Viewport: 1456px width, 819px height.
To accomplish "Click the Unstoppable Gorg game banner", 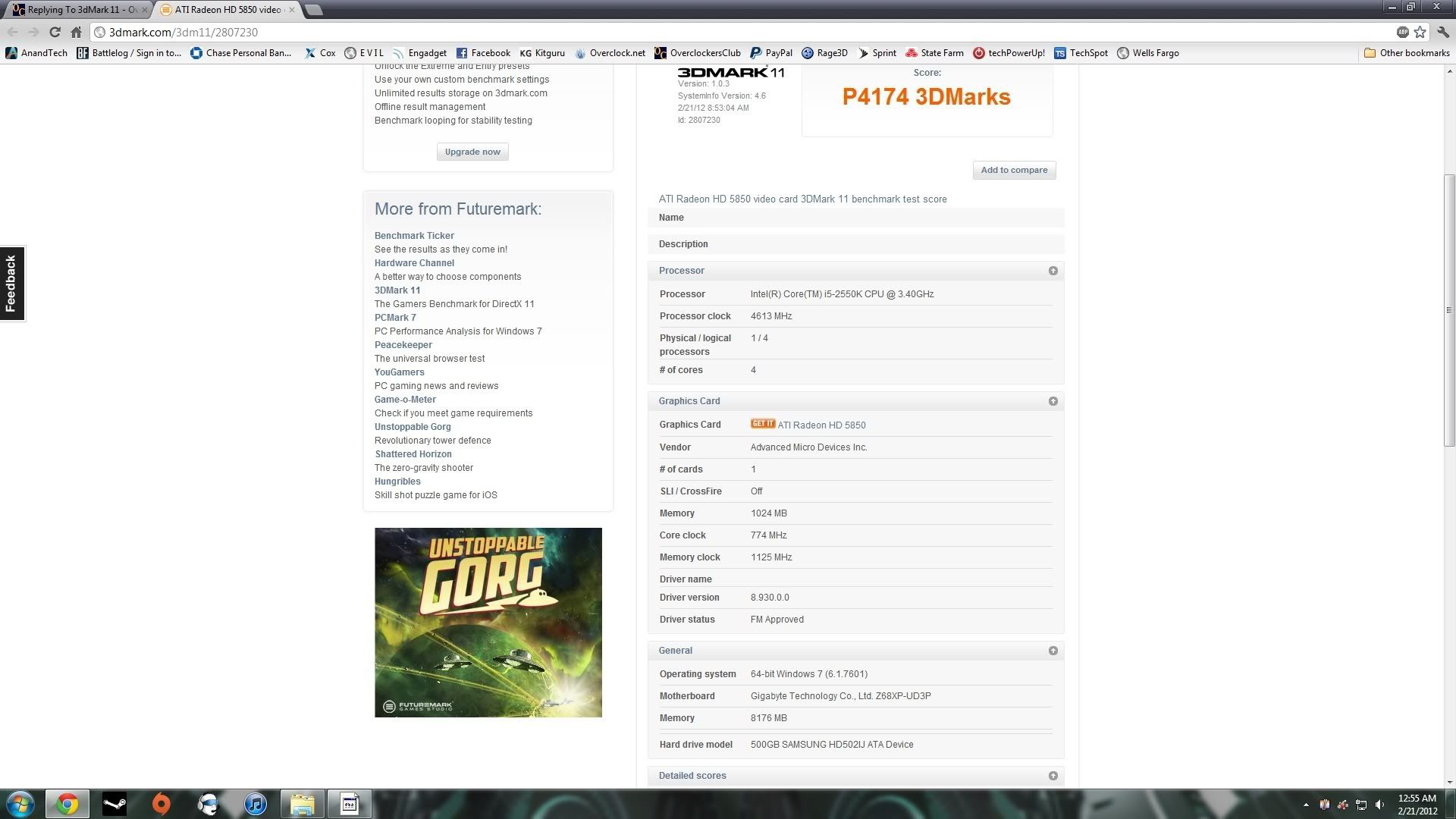I will (488, 623).
